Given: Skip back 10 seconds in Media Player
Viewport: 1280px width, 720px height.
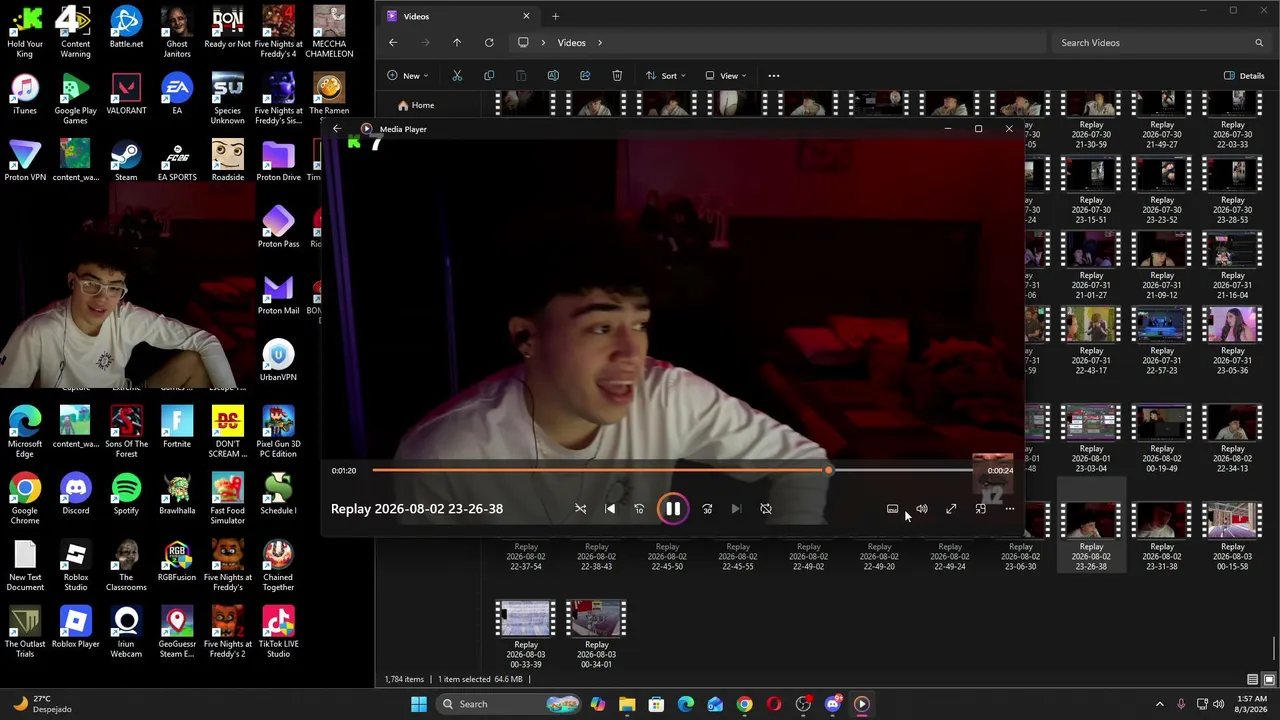Looking at the screenshot, I should pos(639,509).
